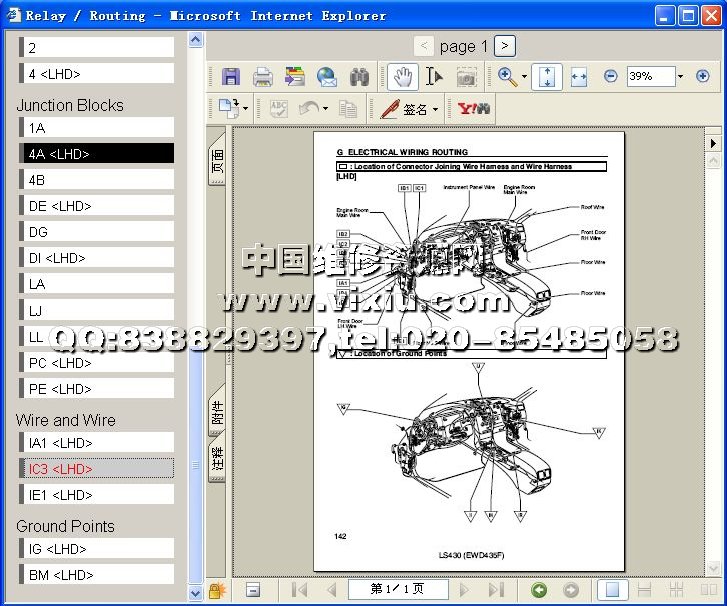Open the Comments (注释) side tab
The image size is (727, 606).
pos(217,457)
